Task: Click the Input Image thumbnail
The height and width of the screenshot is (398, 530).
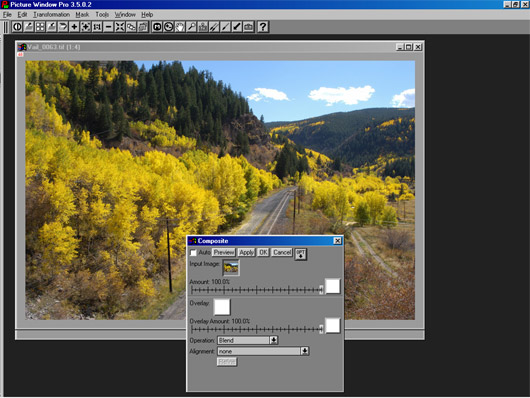Action: coord(231,268)
